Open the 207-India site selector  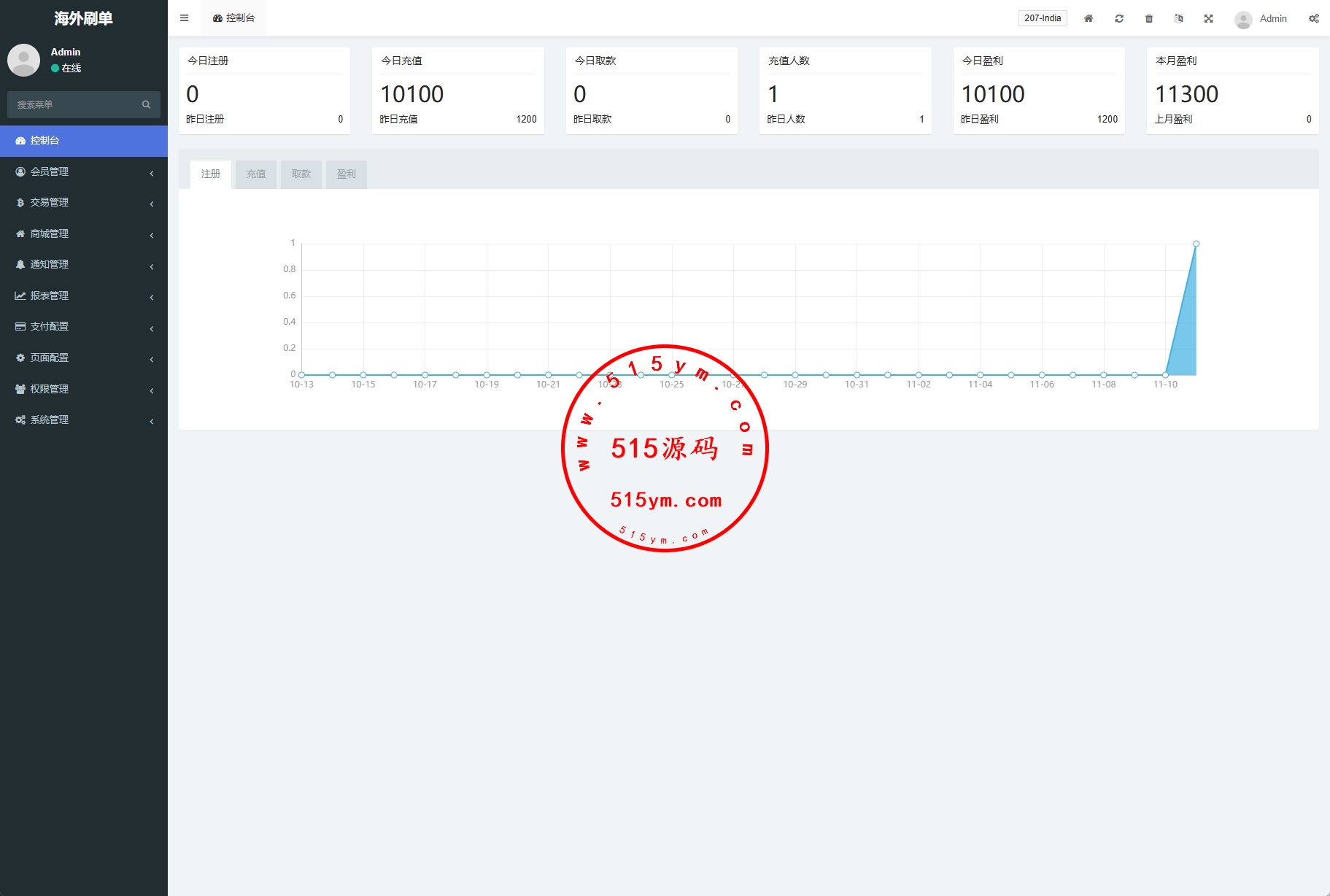[1042, 18]
